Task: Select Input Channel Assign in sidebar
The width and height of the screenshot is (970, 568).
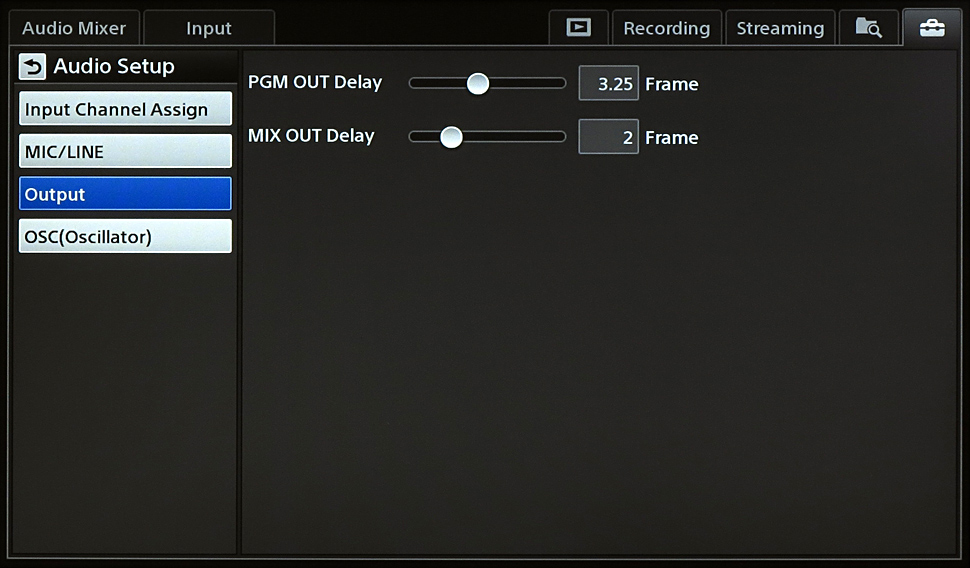Action: pyautogui.click(x=125, y=109)
